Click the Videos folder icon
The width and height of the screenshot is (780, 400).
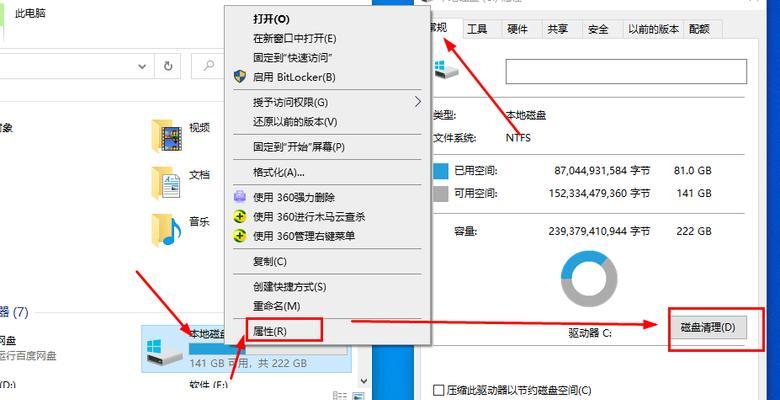point(167,135)
